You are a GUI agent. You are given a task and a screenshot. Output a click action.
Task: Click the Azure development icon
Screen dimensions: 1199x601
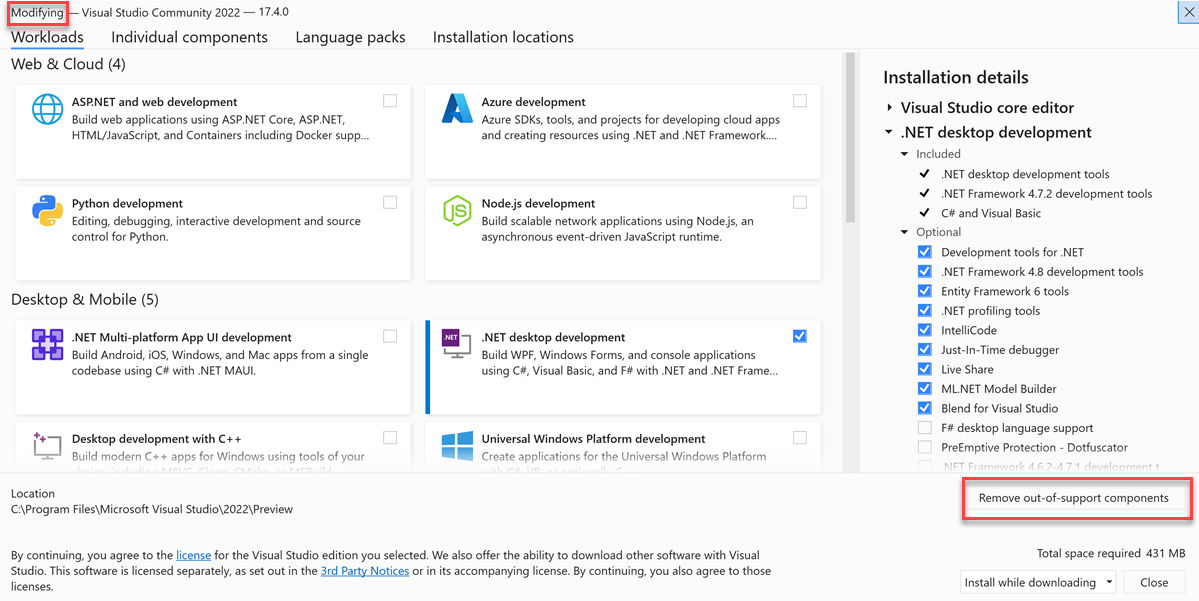tap(457, 109)
